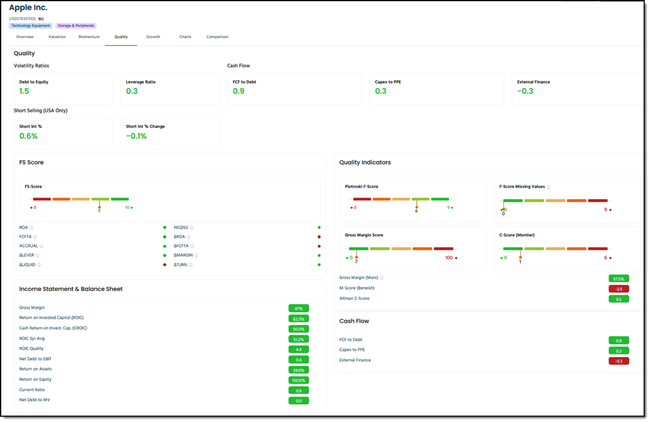This screenshot has height=422, width=650.
Task: Open the info icon next to ΔFCFTA
Action: [192, 246]
